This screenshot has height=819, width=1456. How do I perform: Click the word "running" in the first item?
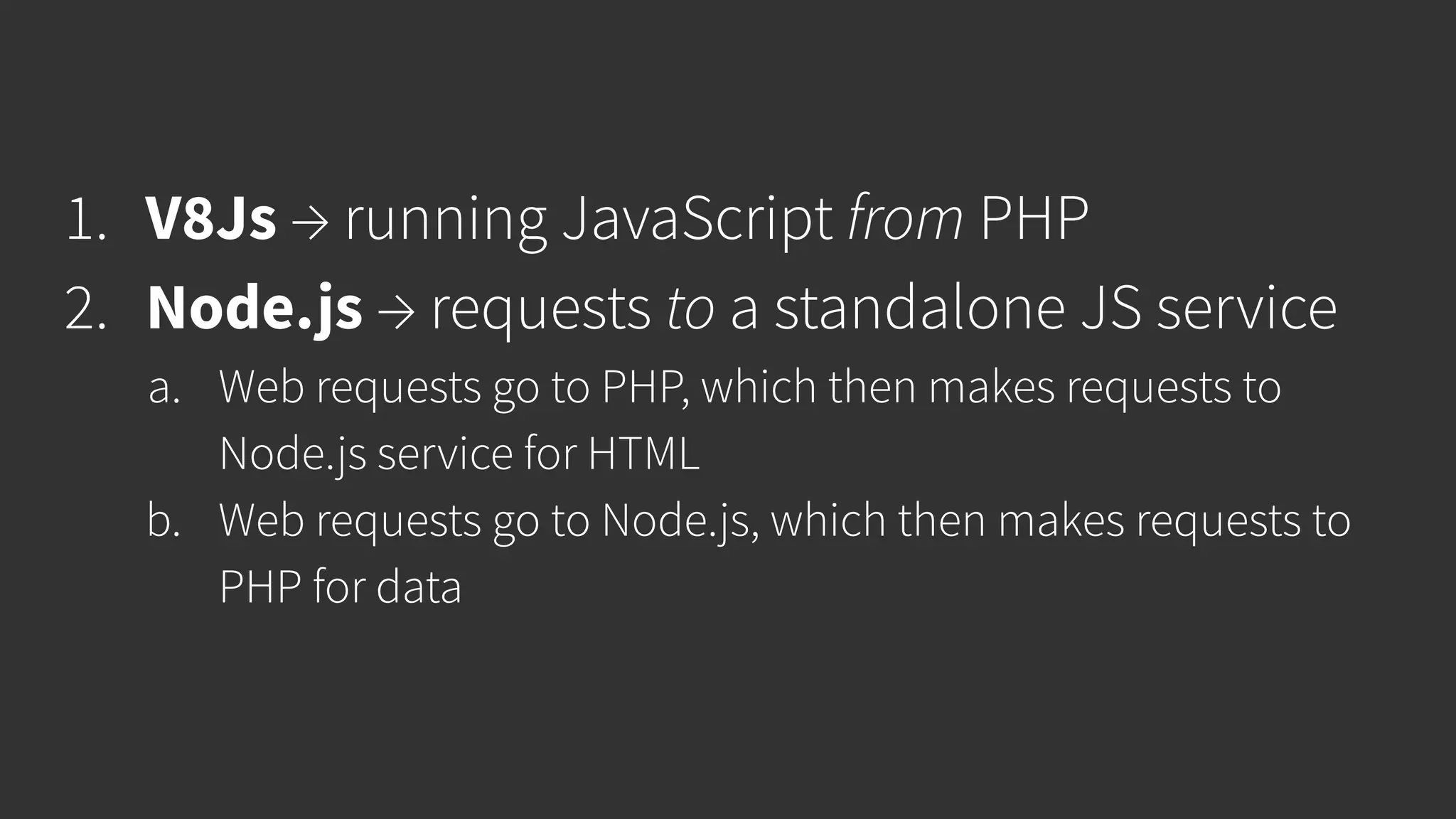[446, 220]
